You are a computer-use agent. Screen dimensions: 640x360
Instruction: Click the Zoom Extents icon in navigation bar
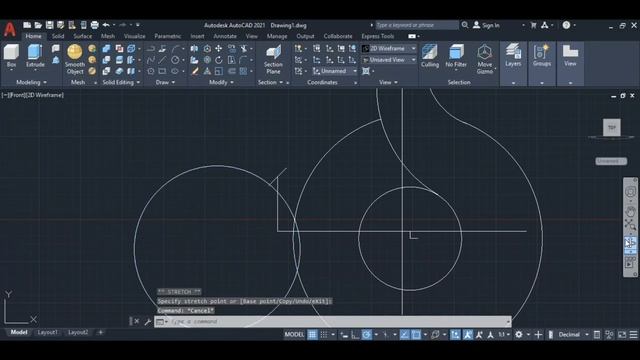click(630, 224)
